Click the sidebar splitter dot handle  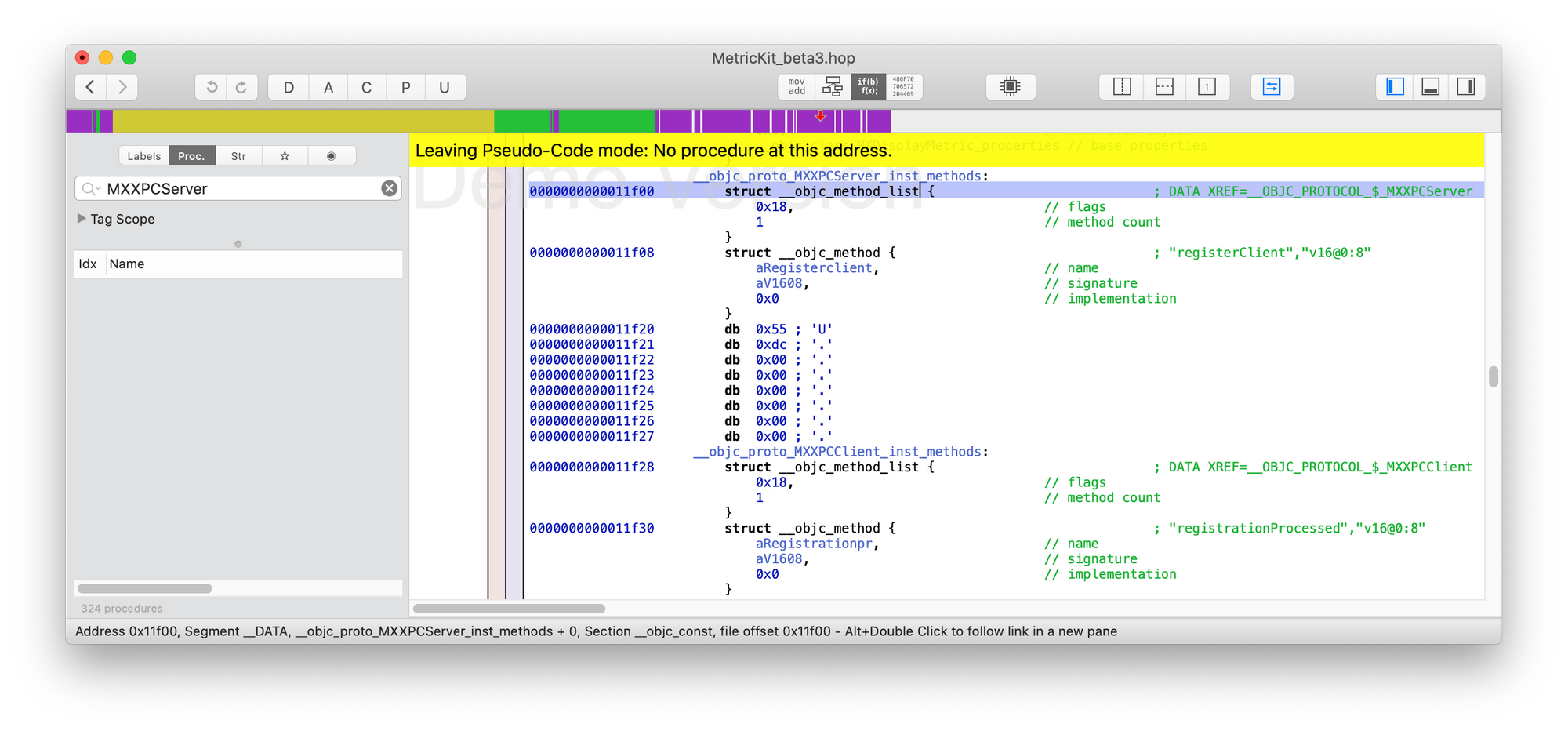238,244
